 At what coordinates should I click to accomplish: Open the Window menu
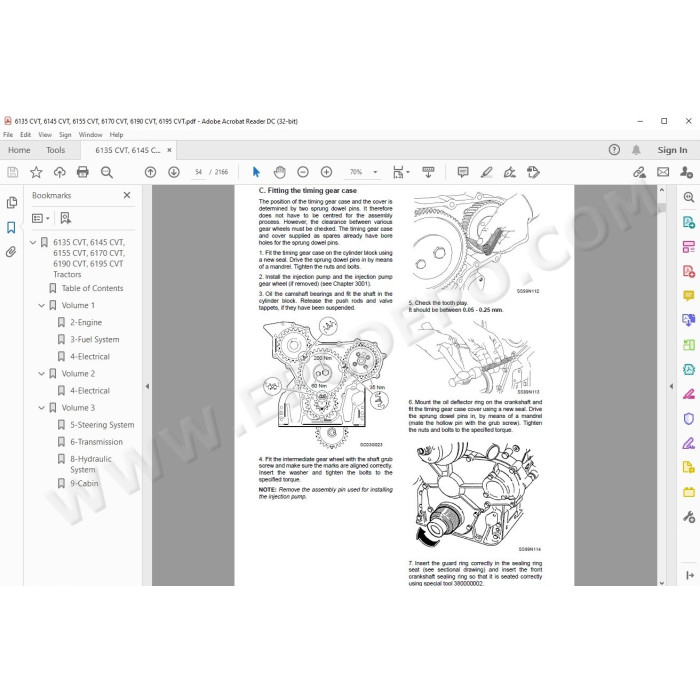[x=90, y=135]
